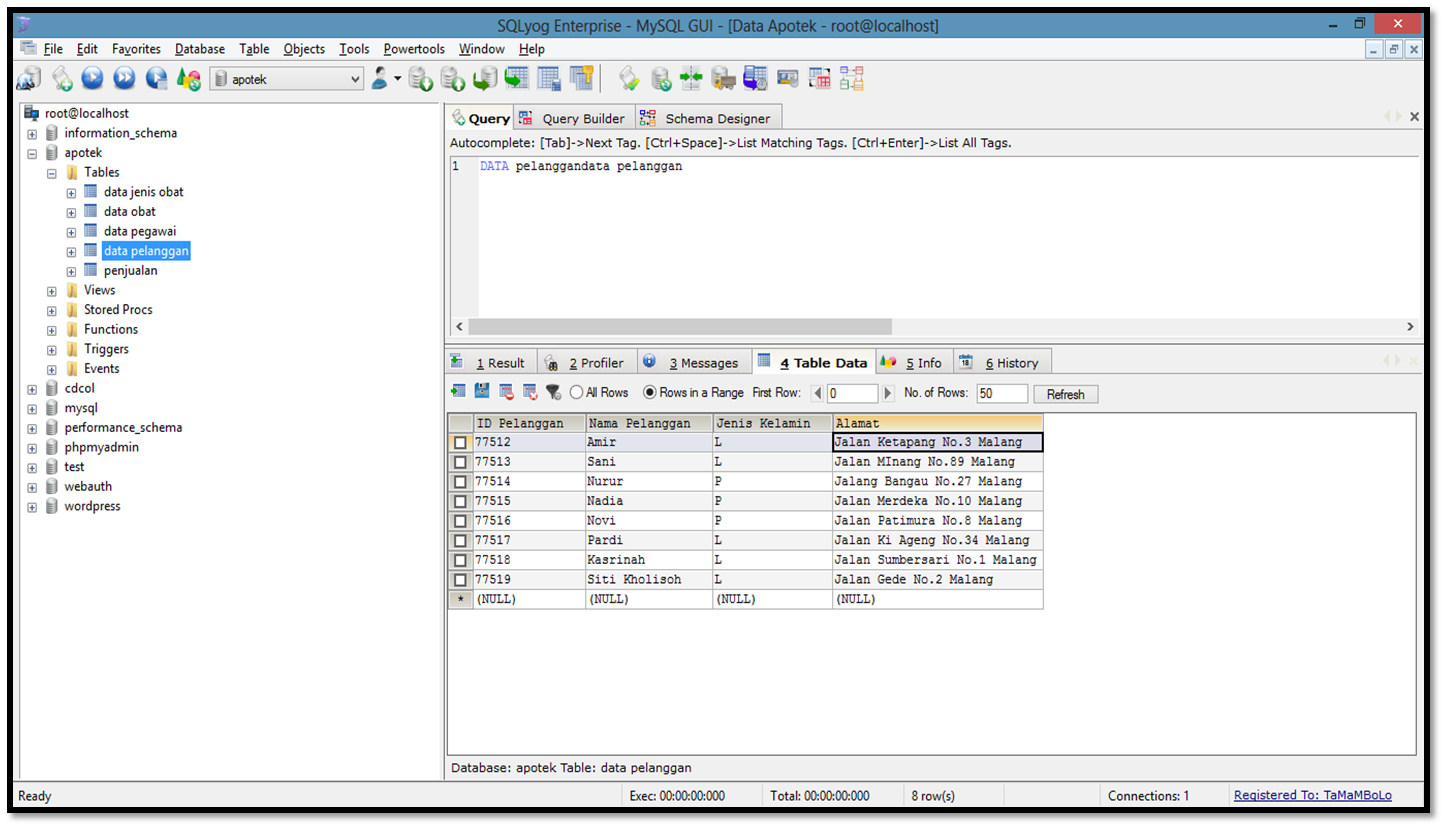Click the Create table toolbar icon
Viewport: 1445px width, 828px height.
tap(517, 78)
